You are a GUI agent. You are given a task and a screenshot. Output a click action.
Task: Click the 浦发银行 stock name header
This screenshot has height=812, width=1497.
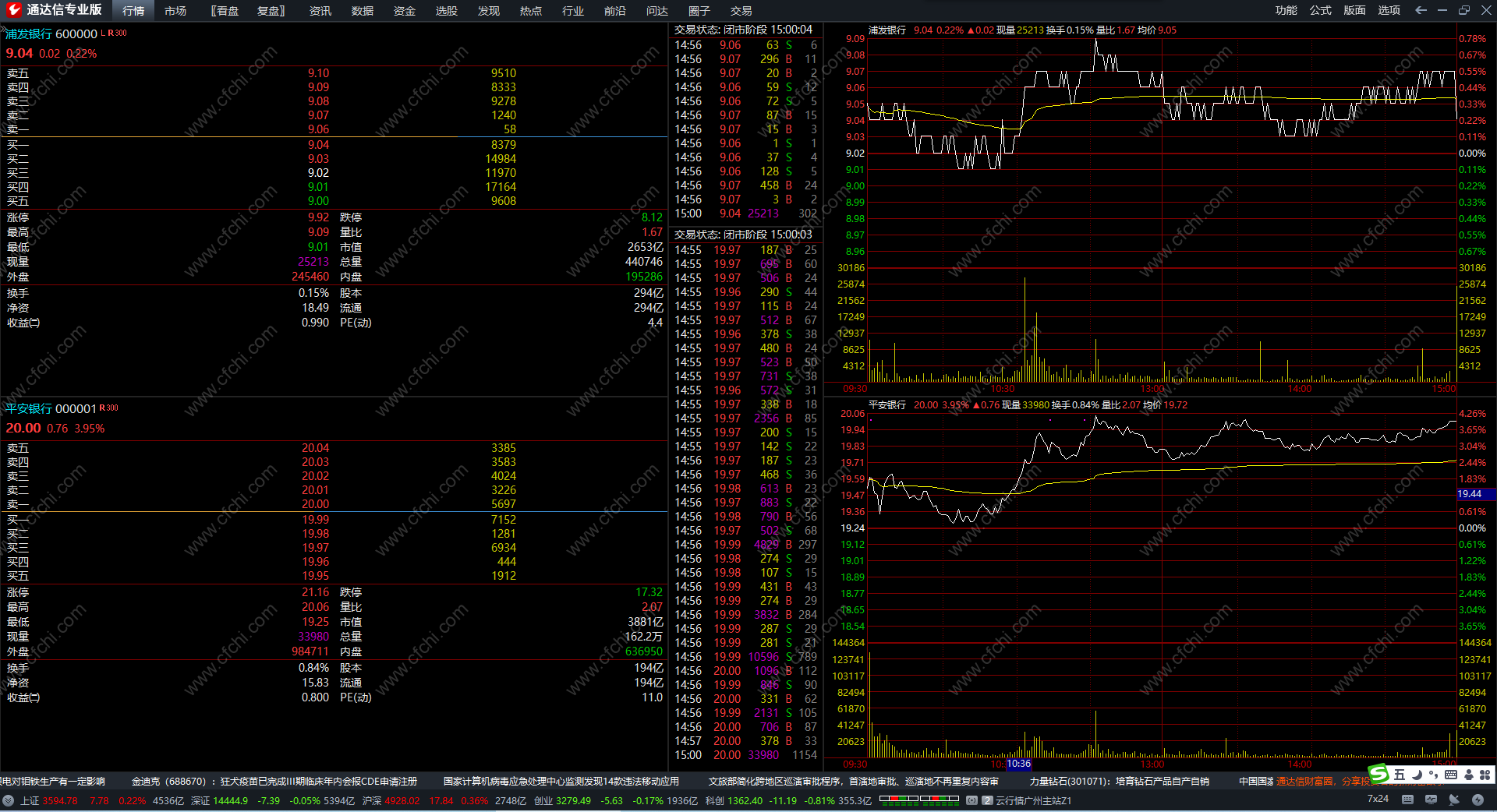29,34
